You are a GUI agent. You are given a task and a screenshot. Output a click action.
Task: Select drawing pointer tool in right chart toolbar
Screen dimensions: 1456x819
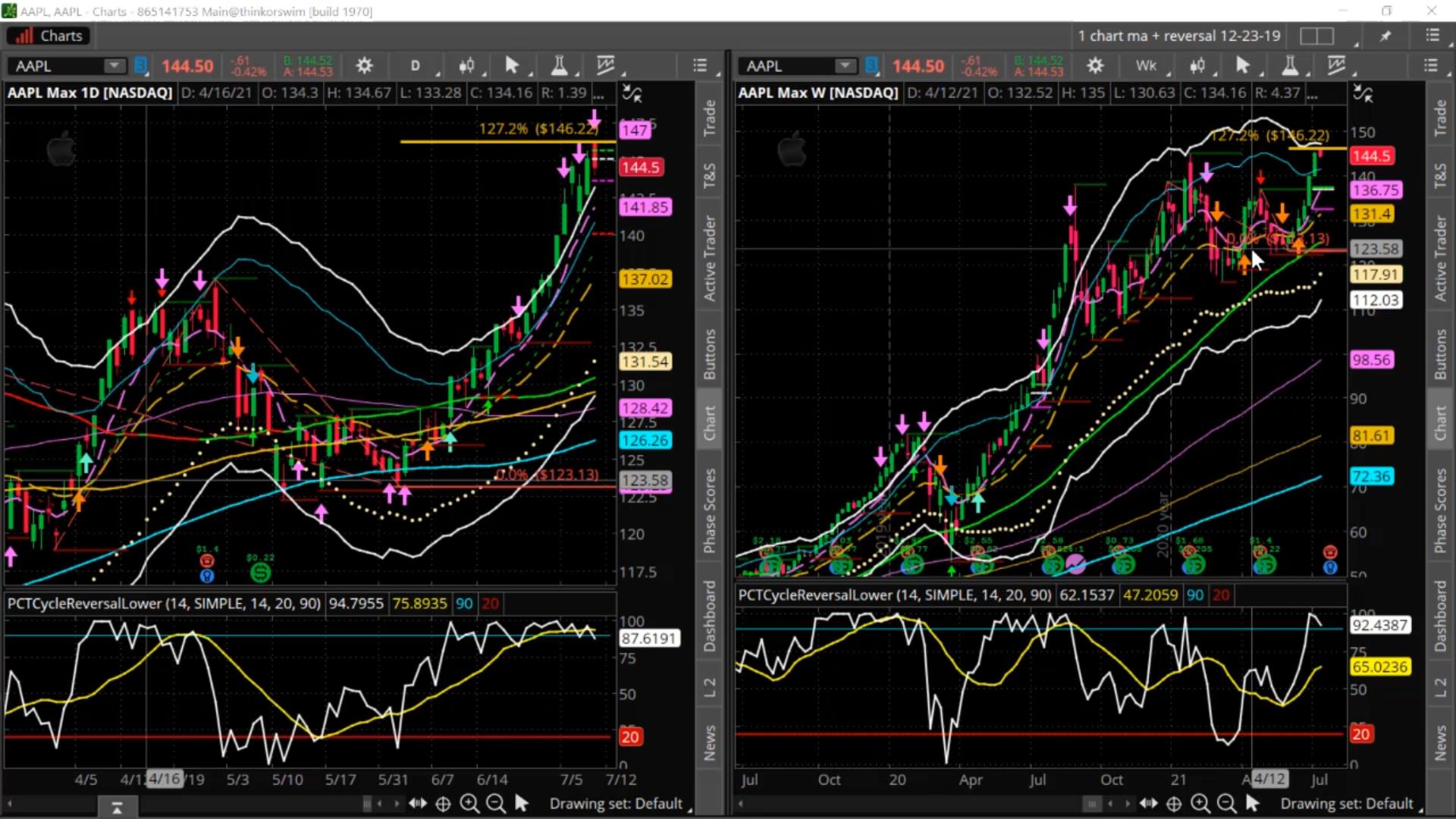(1243, 66)
